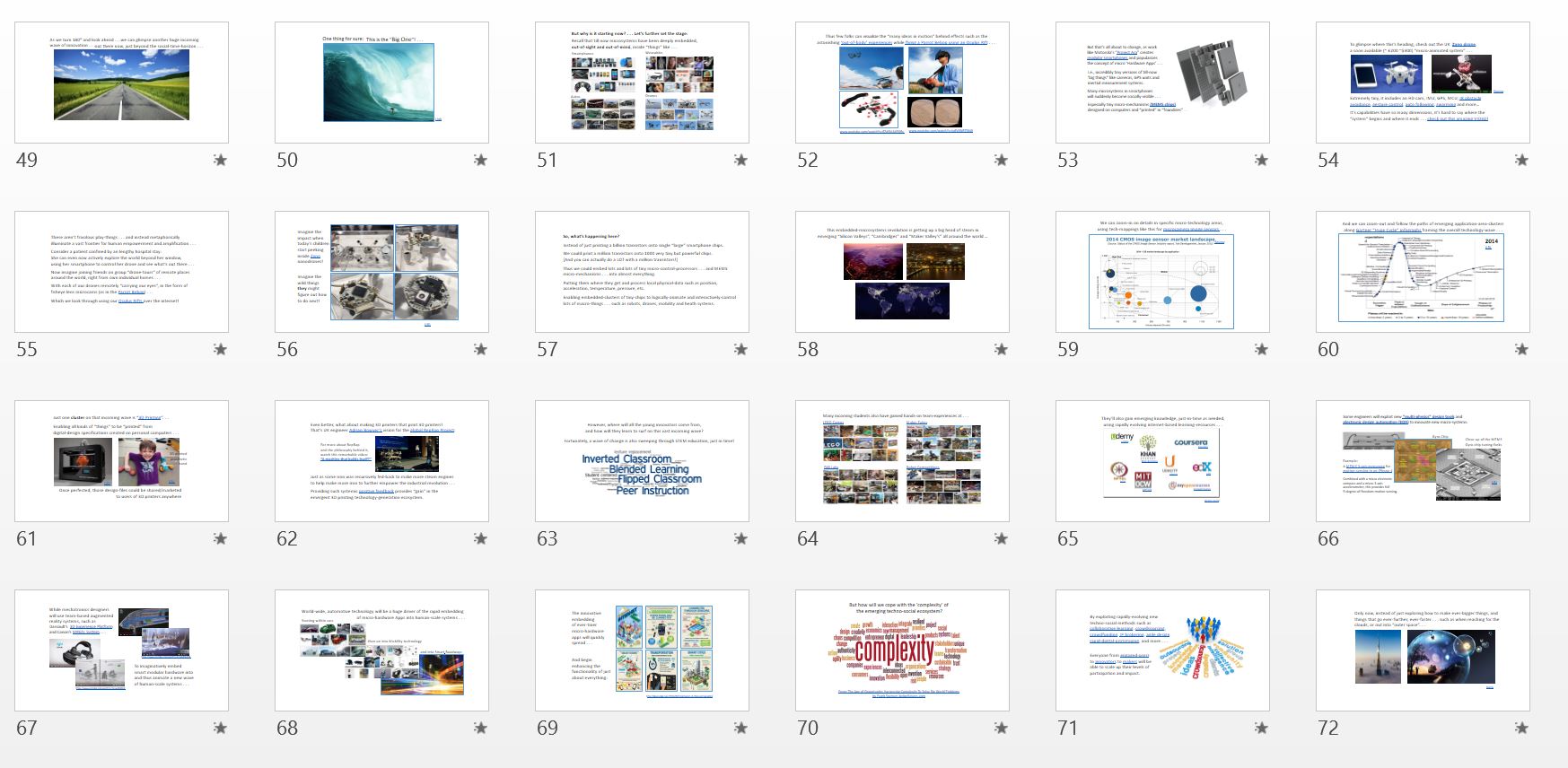The image size is (1568, 768).
Task: Choose the slide with Coursera and edX logos
Action: pos(1162,461)
